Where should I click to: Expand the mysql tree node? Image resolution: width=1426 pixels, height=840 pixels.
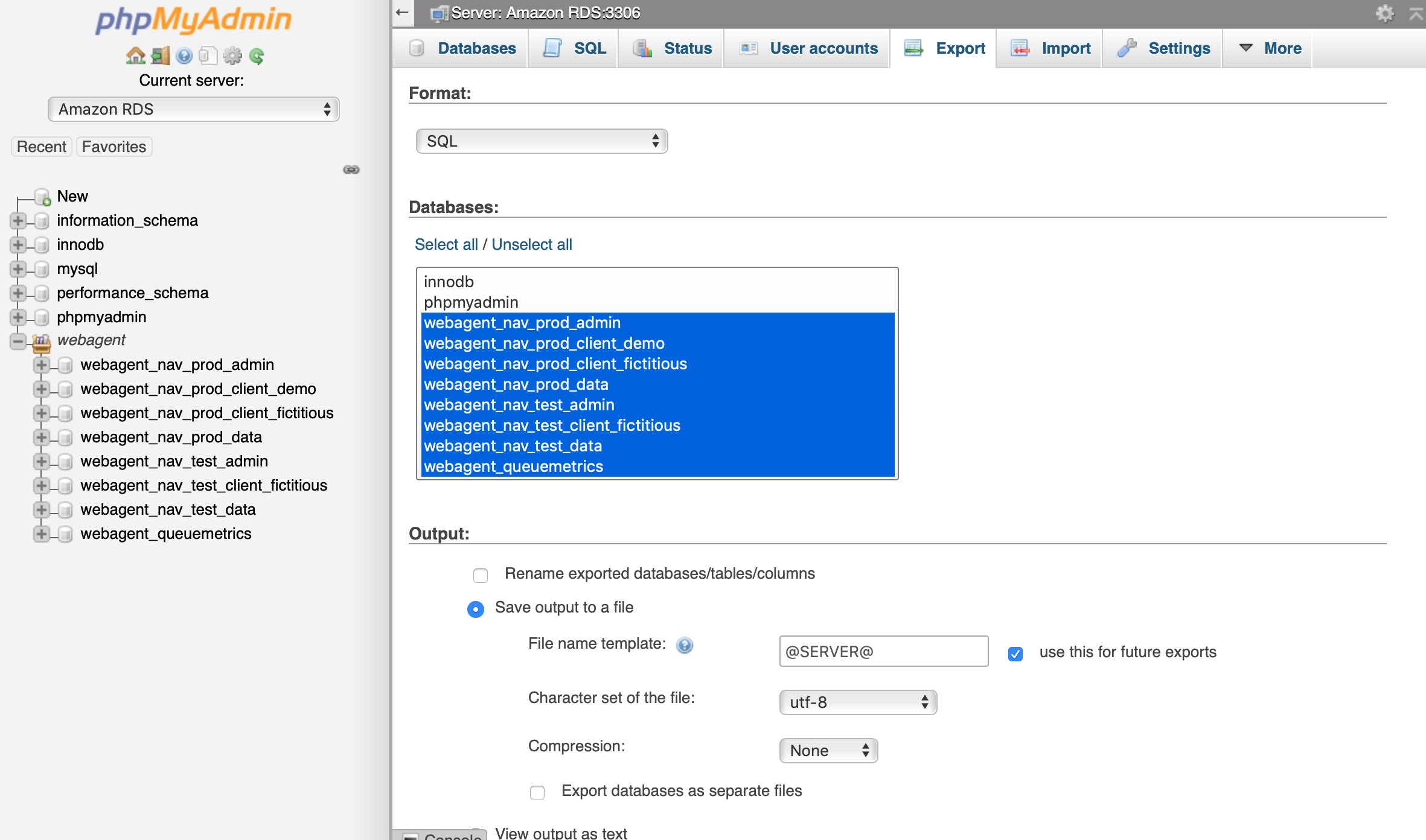(18, 269)
